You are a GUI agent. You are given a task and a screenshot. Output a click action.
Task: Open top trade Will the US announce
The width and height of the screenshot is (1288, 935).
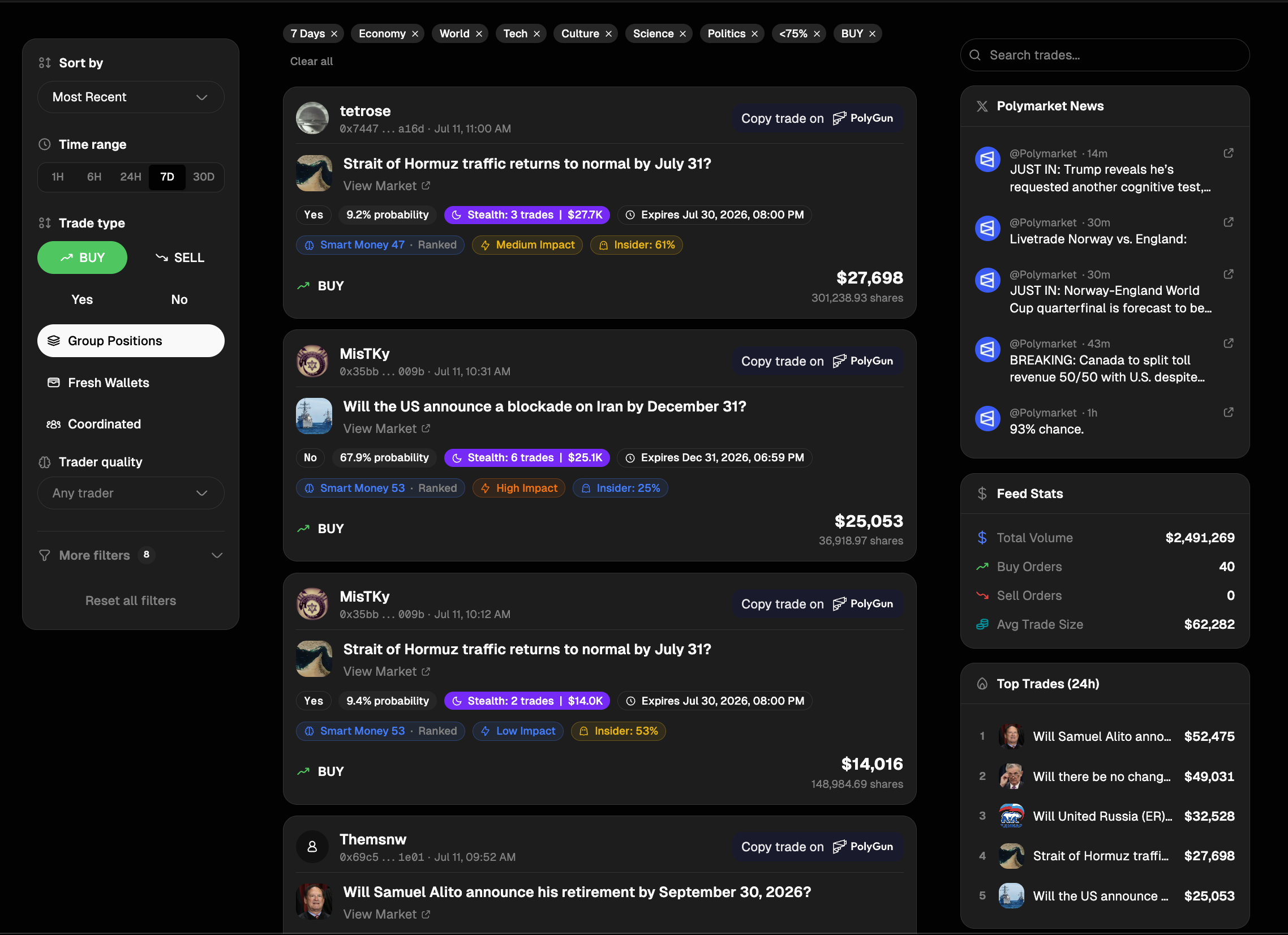click(x=1105, y=896)
